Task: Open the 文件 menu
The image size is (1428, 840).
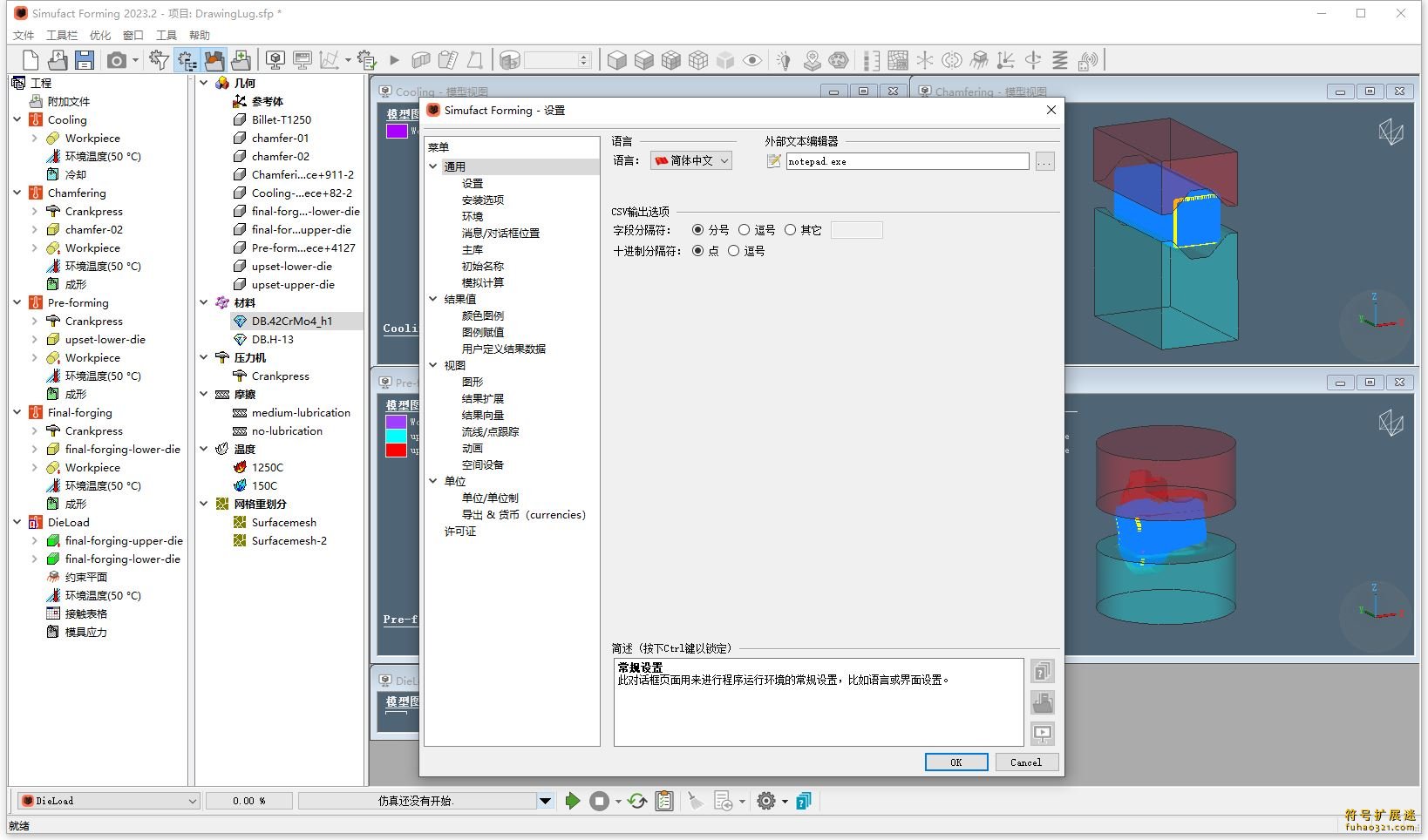Action: point(24,35)
